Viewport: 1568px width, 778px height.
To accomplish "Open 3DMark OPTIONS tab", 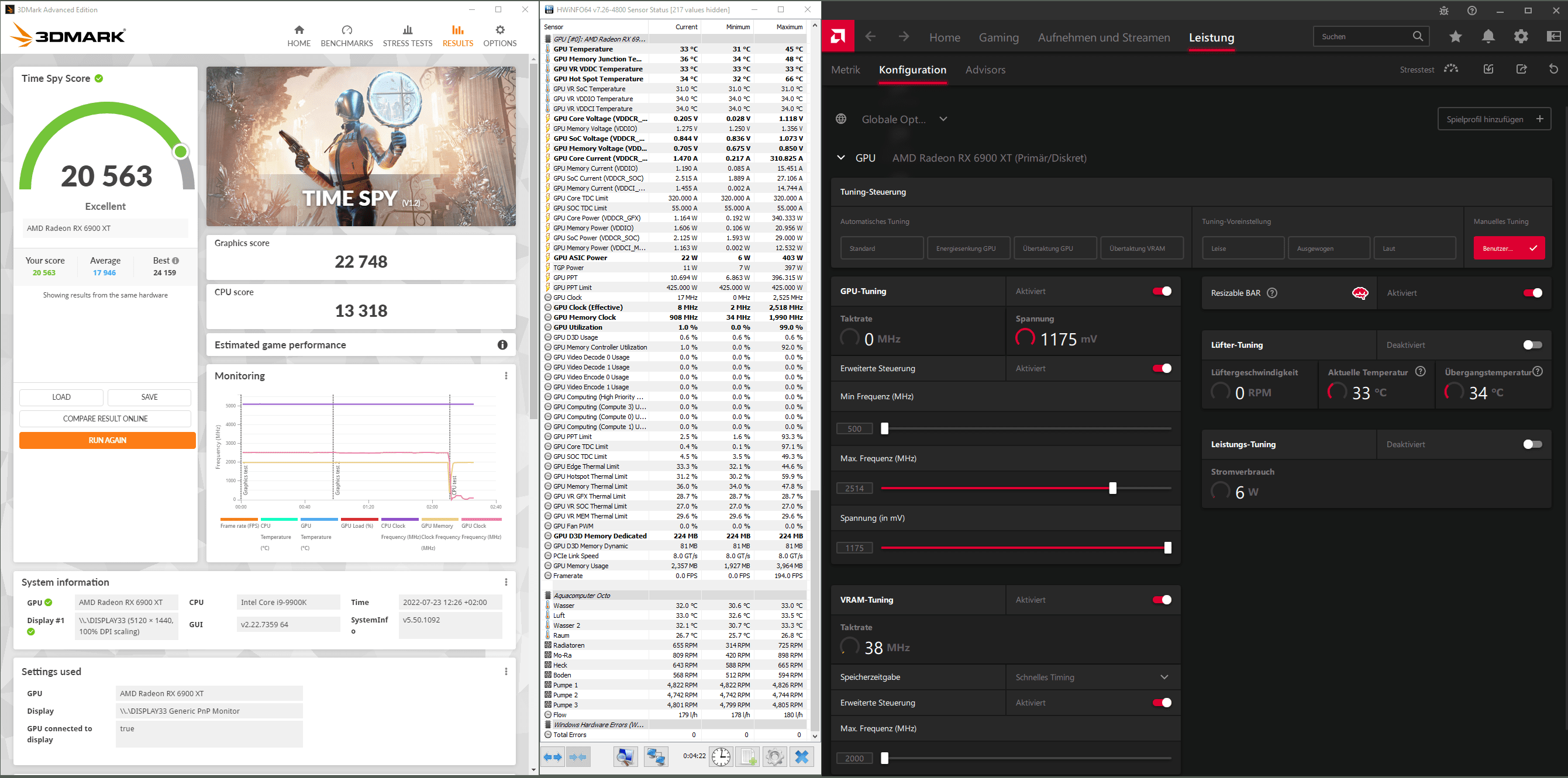I will click(x=499, y=36).
